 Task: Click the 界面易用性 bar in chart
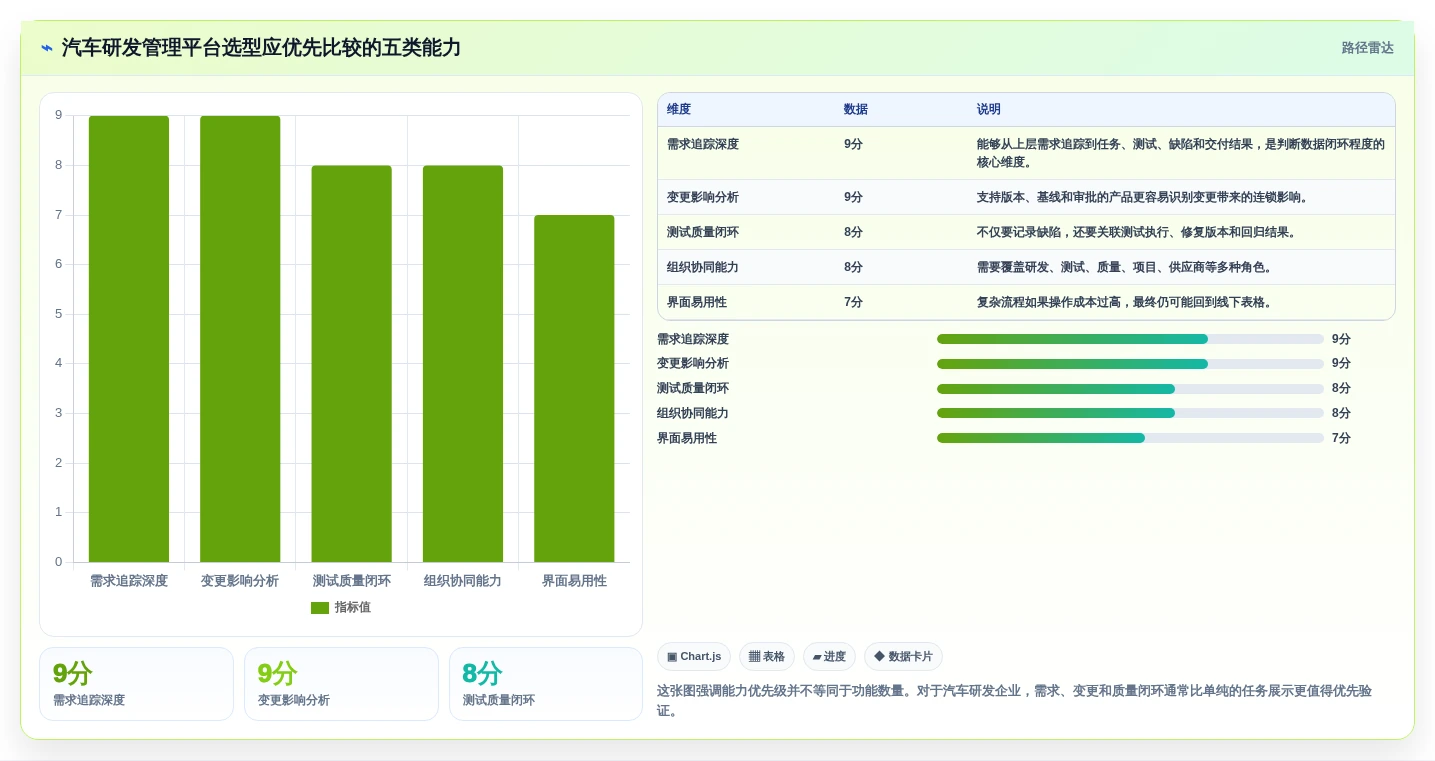(574, 389)
